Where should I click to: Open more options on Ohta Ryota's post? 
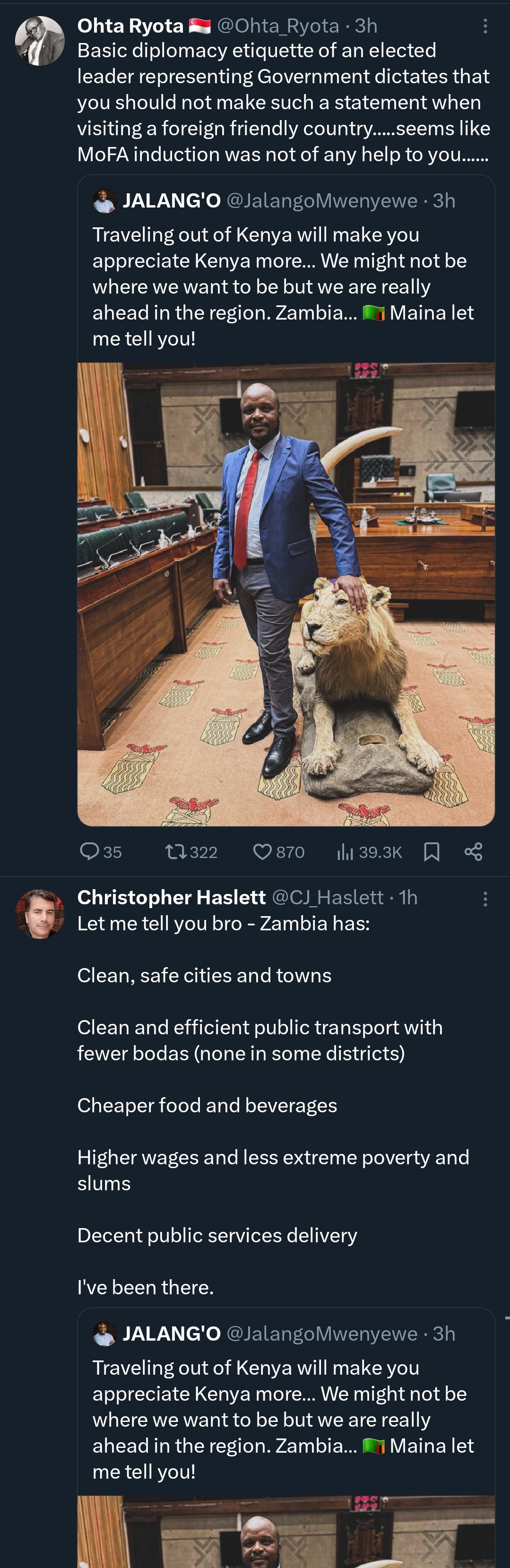coord(485,26)
